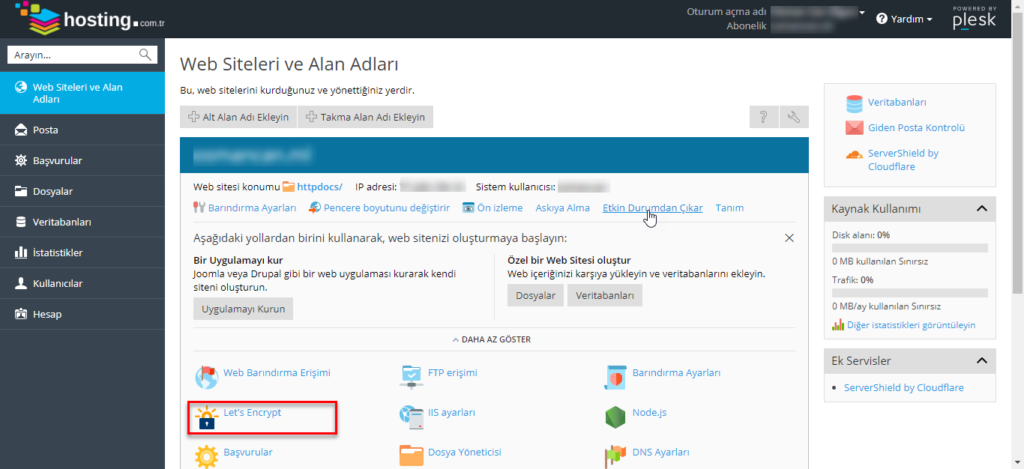Click Takma Alan Adı Ekleyin button
The width and height of the screenshot is (1024, 469).
(366, 117)
